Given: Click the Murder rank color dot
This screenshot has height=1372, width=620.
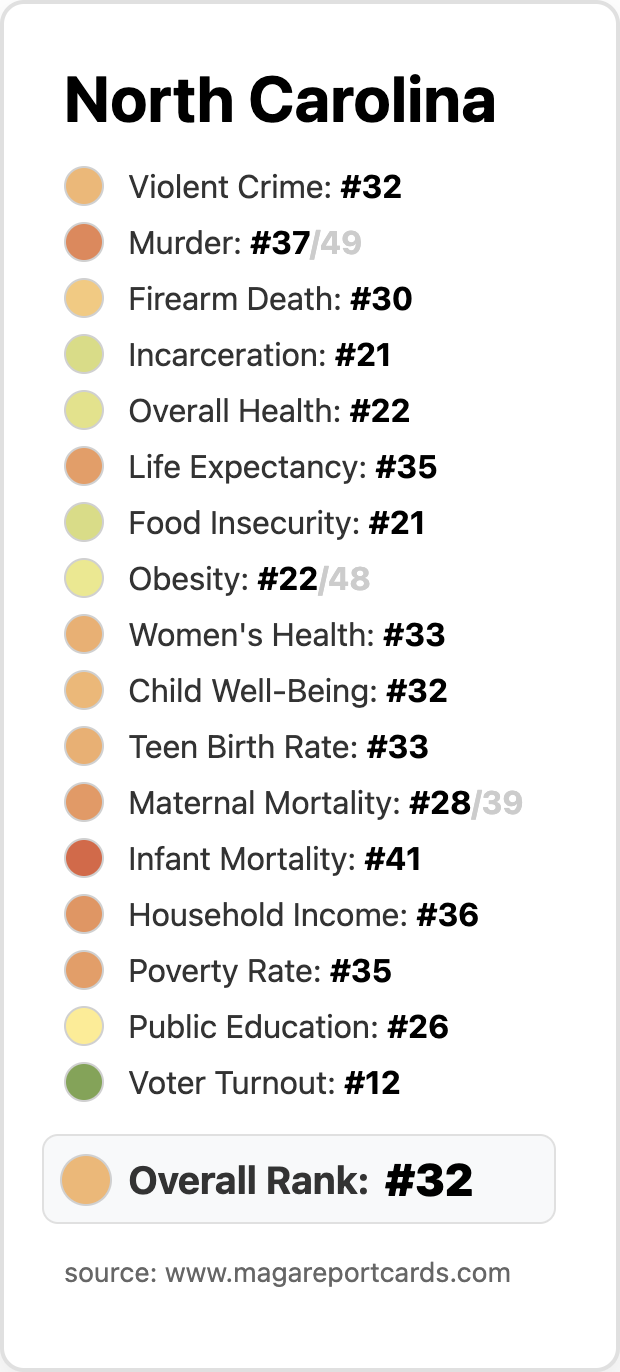Looking at the screenshot, I should pyautogui.click(x=85, y=243).
